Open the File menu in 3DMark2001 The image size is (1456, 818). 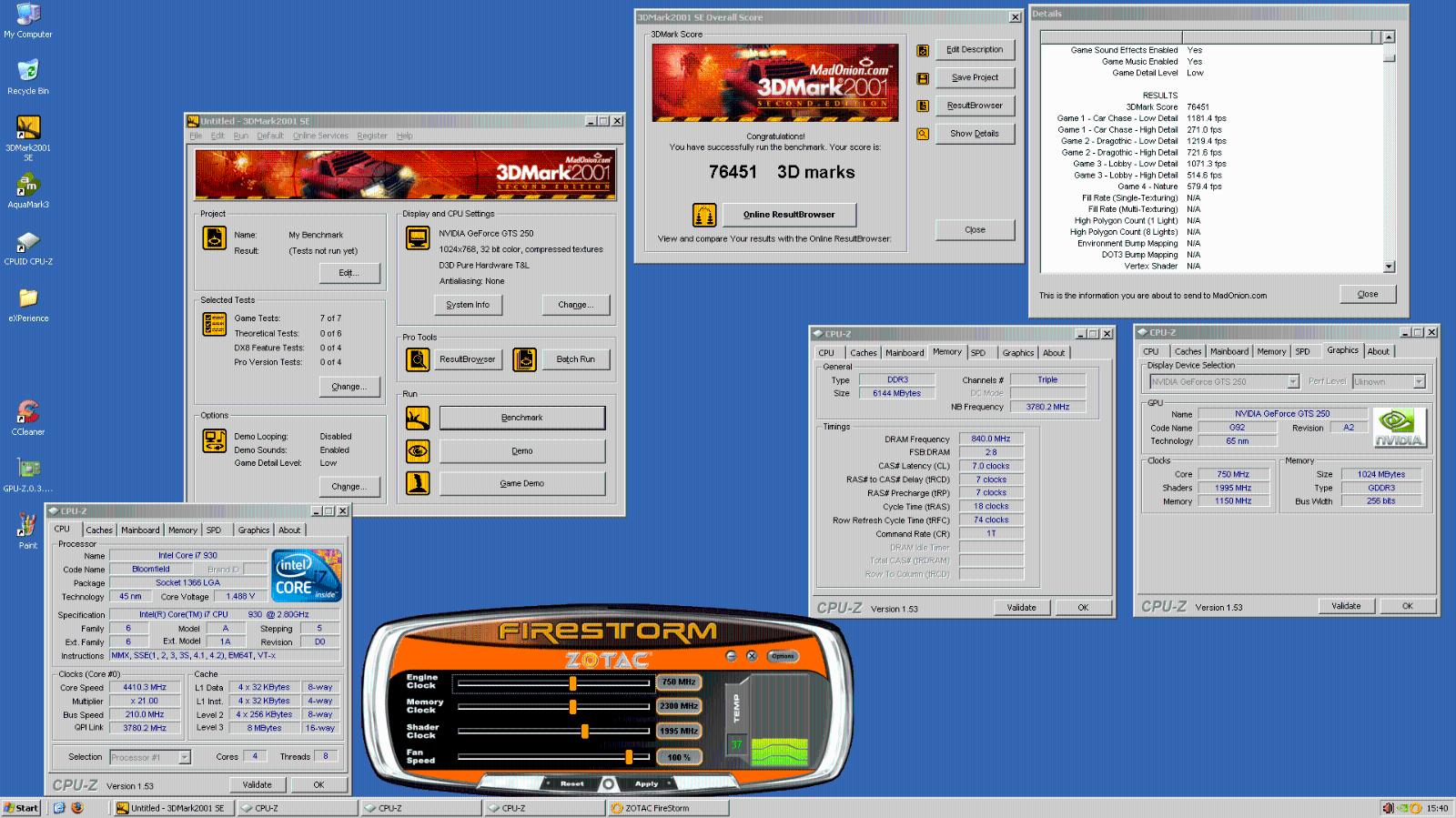196,136
